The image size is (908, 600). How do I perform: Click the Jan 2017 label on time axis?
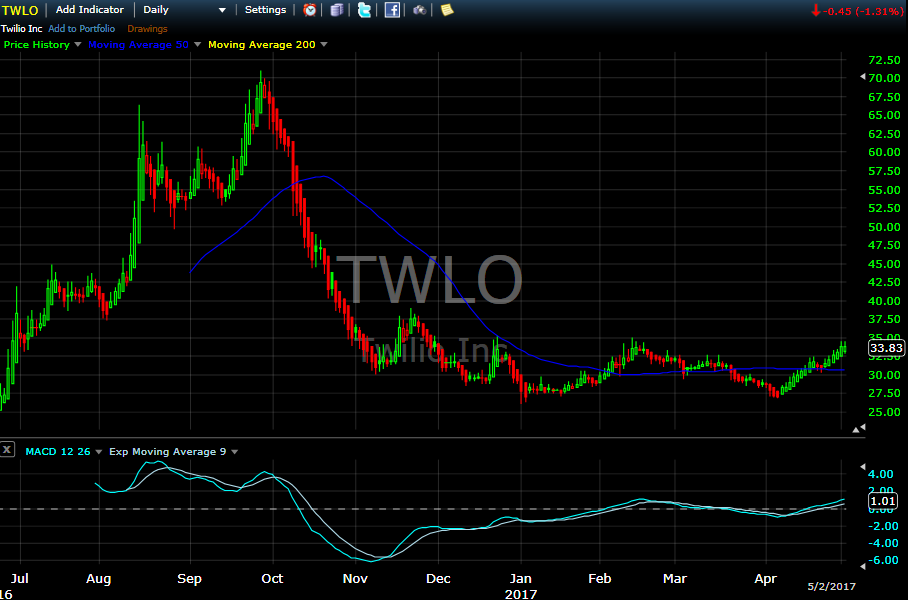(x=521, y=586)
